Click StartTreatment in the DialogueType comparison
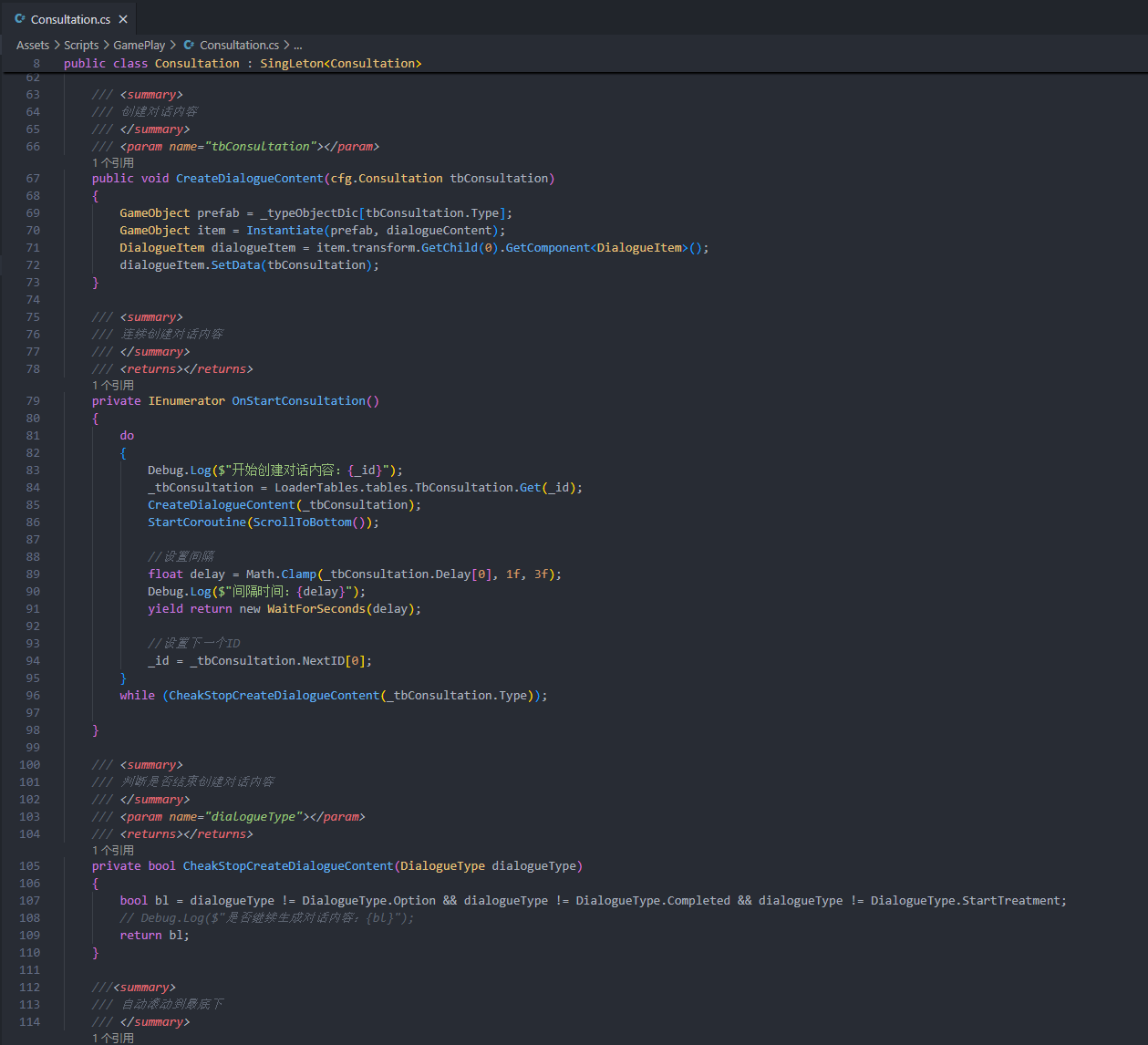1148x1045 pixels. point(1012,900)
